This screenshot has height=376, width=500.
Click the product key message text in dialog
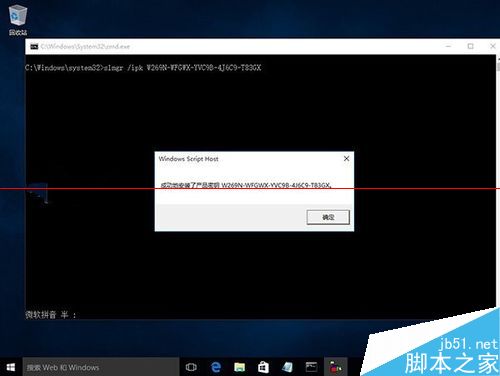pyautogui.click(x=246, y=185)
